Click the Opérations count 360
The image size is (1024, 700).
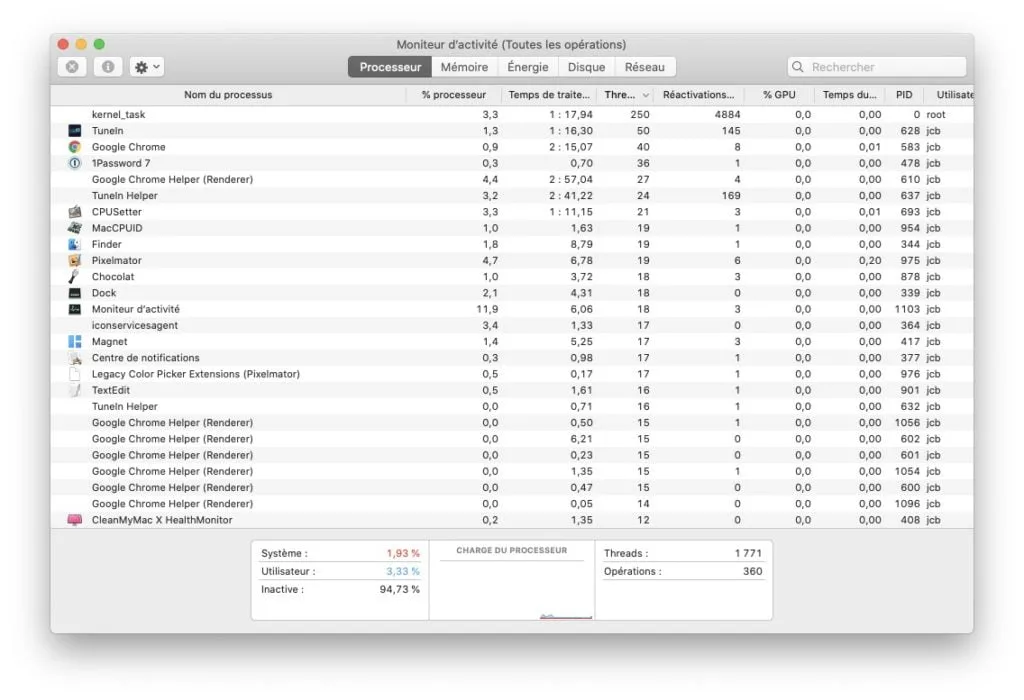pyautogui.click(x=752, y=571)
